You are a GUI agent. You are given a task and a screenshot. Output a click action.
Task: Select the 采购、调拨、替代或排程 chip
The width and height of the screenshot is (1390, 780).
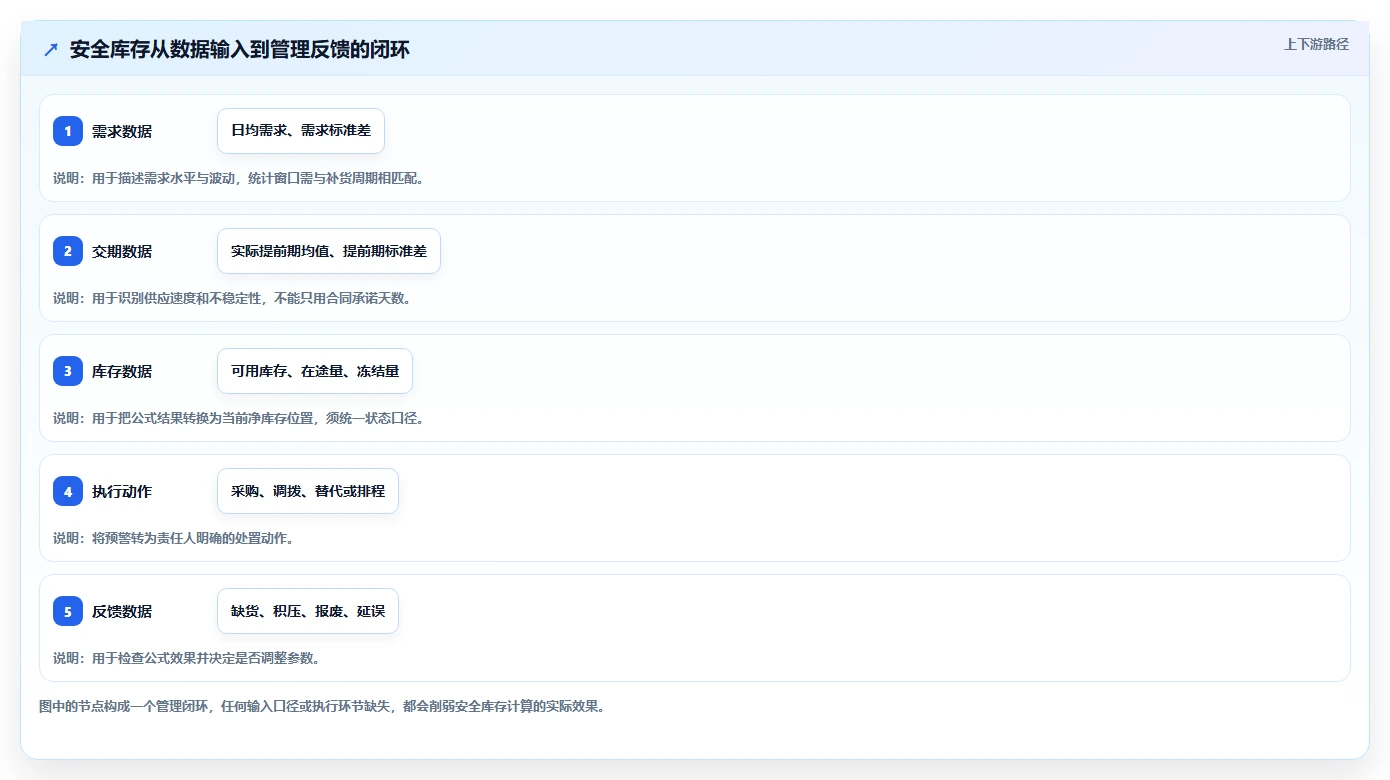pyautogui.click(x=308, y=491)
